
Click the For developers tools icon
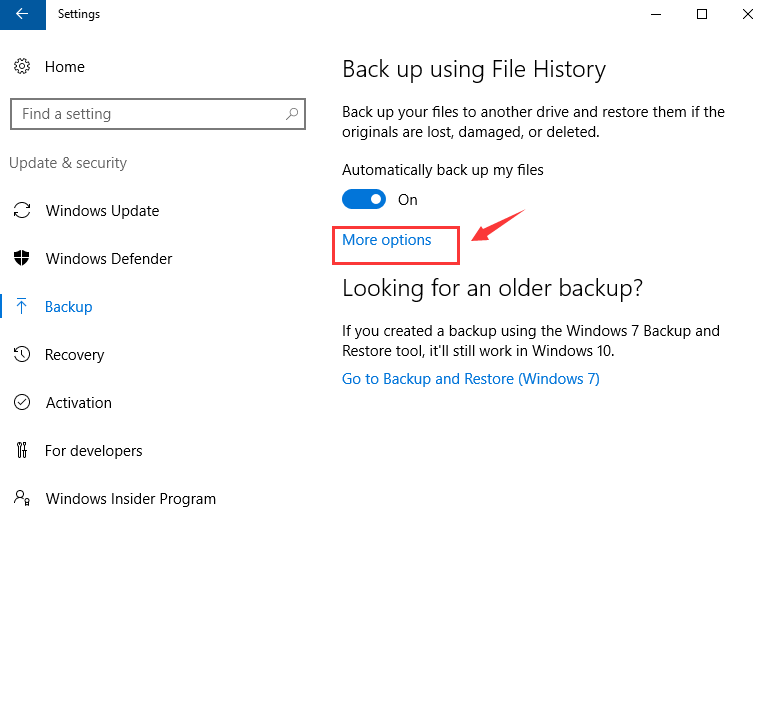pyautogui.click(x=22, y=450)
